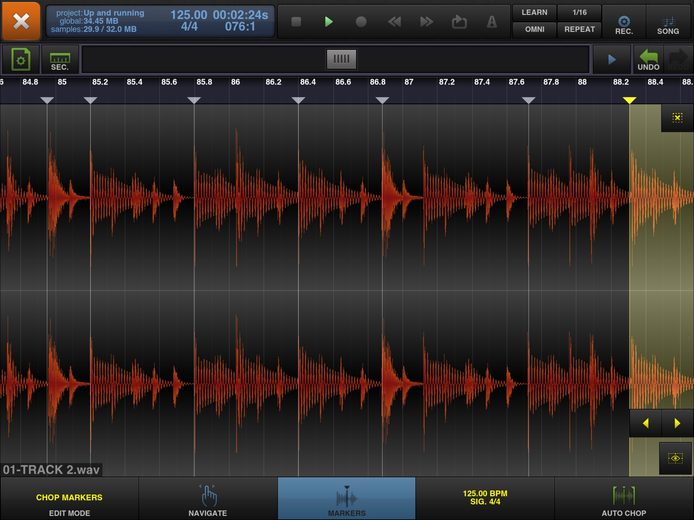This screenshot has width=694, height=520.
Task: Click the project: Up and running label
Action: point(100,13)
